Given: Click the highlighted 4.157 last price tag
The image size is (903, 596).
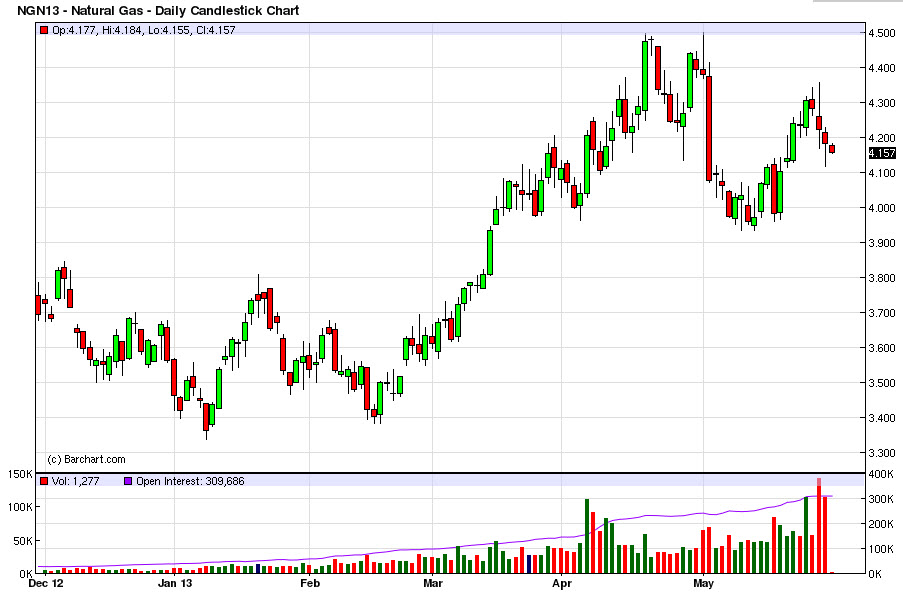Looking at the screenshot, I should [x=882, y=153].
